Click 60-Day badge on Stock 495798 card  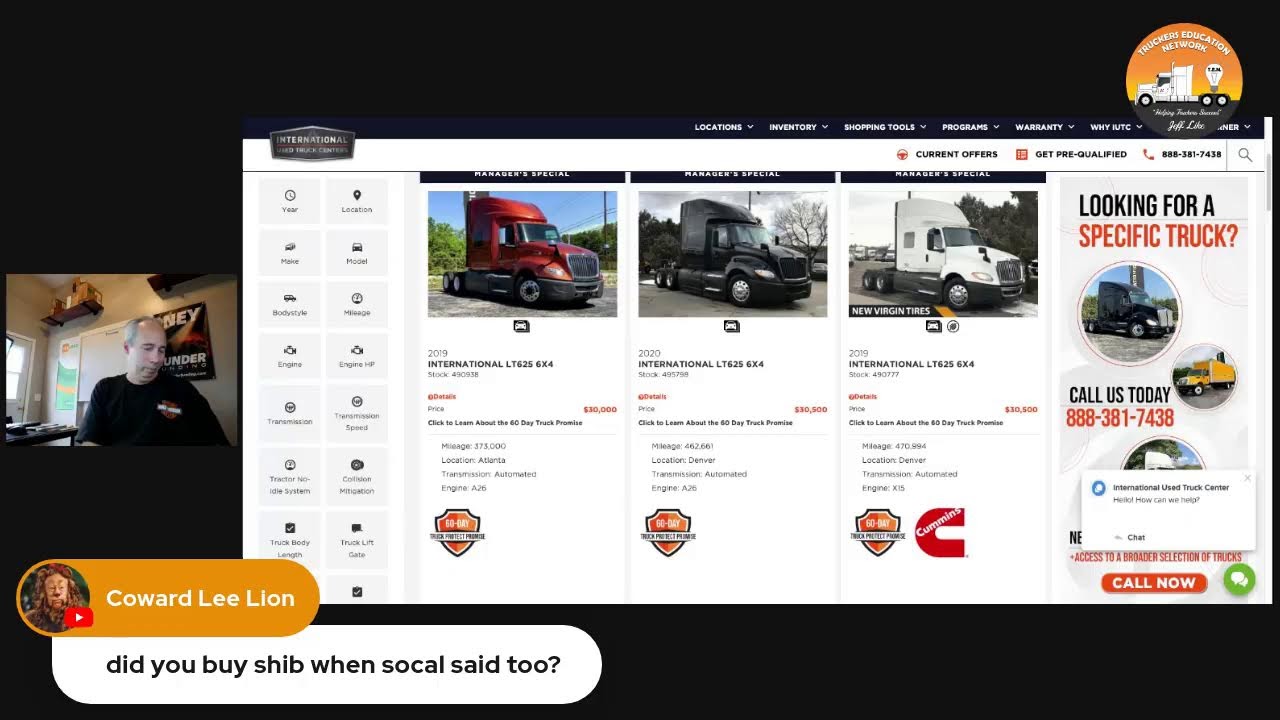click(668, 532)
